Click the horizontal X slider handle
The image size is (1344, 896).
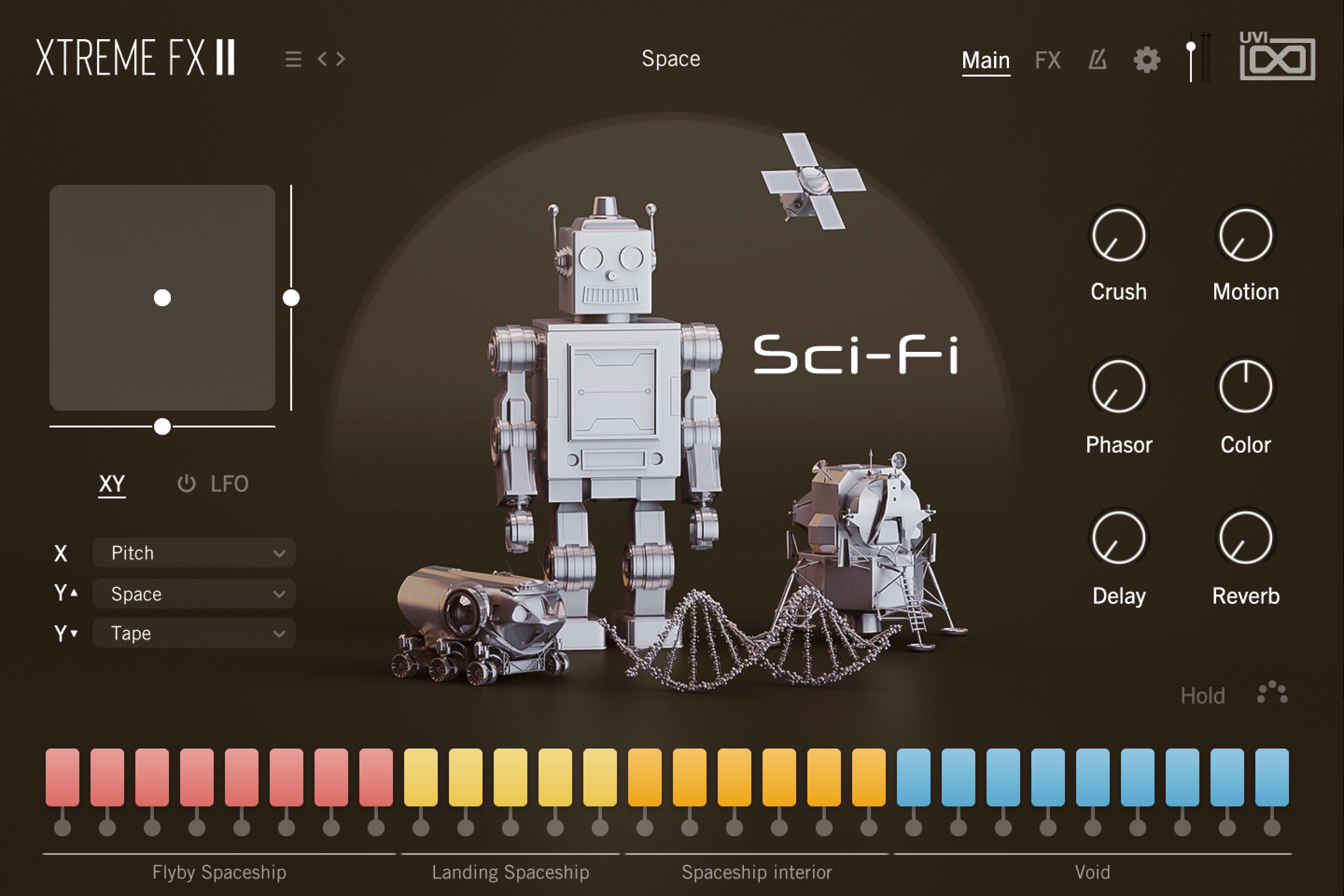(162, 426)
